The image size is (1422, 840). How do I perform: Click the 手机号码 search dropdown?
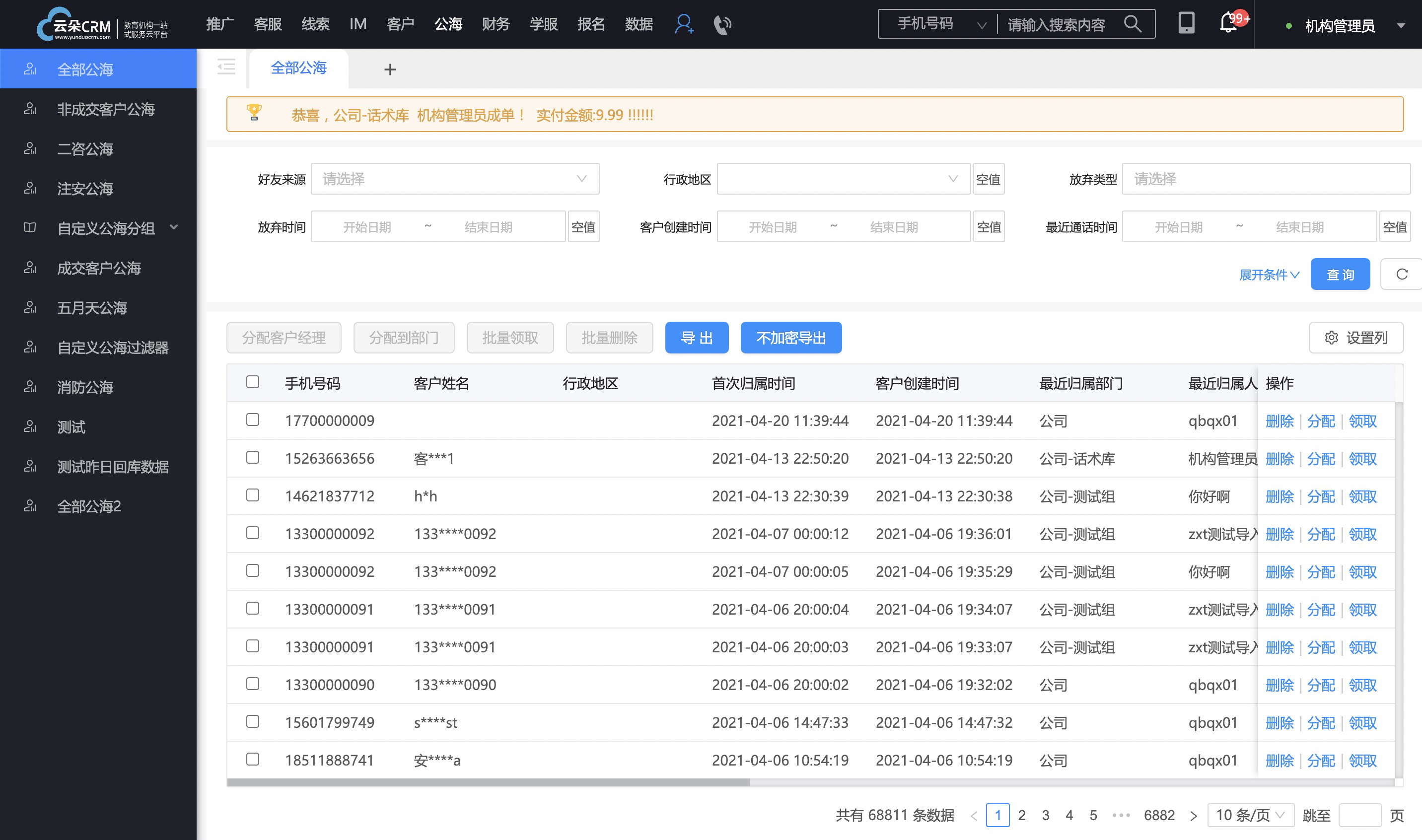click(940, 25)
